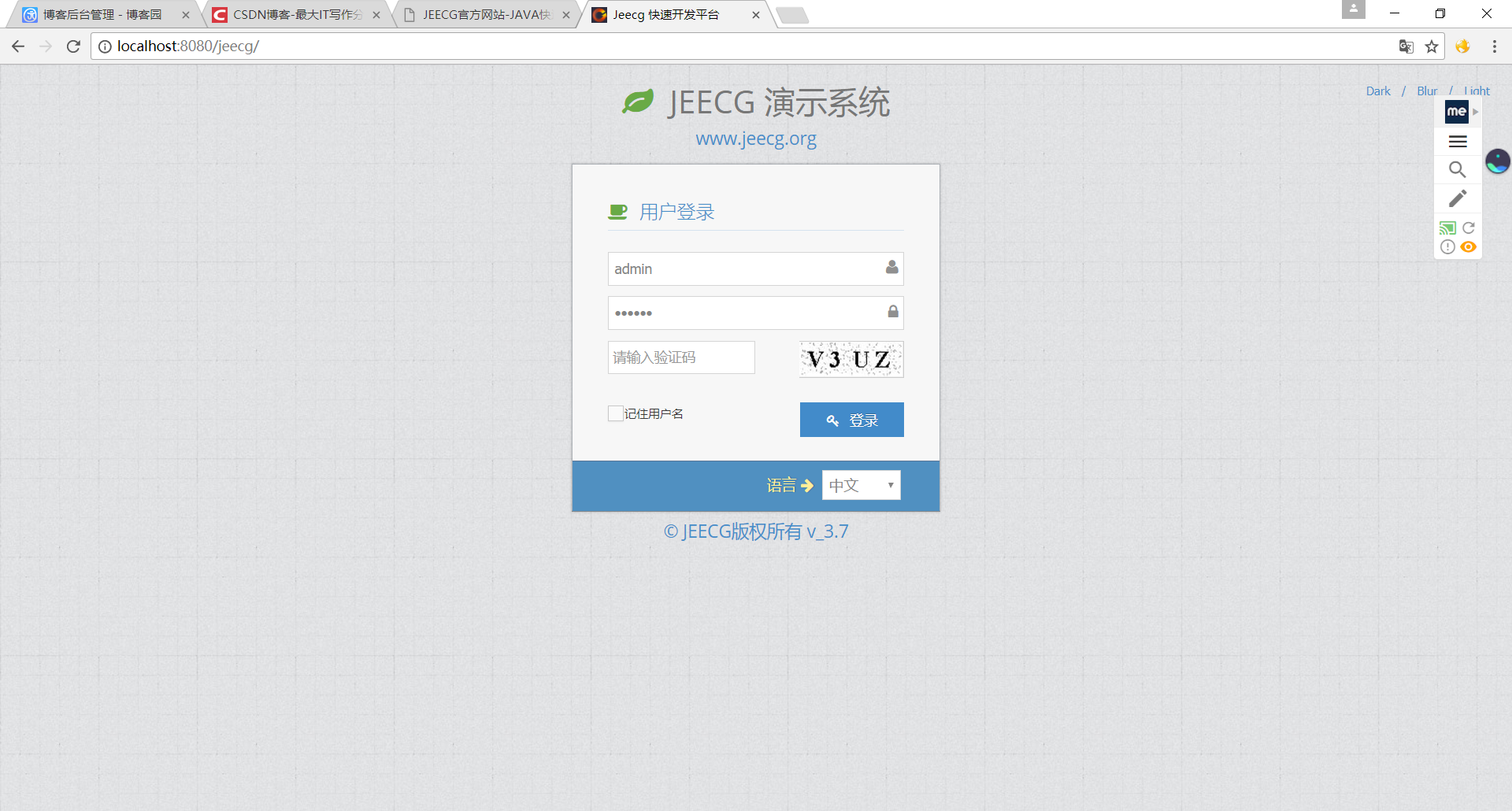Switch to the Light theme
The height and width of the screenshot is (811, 1512).
tap(1477, 91)
